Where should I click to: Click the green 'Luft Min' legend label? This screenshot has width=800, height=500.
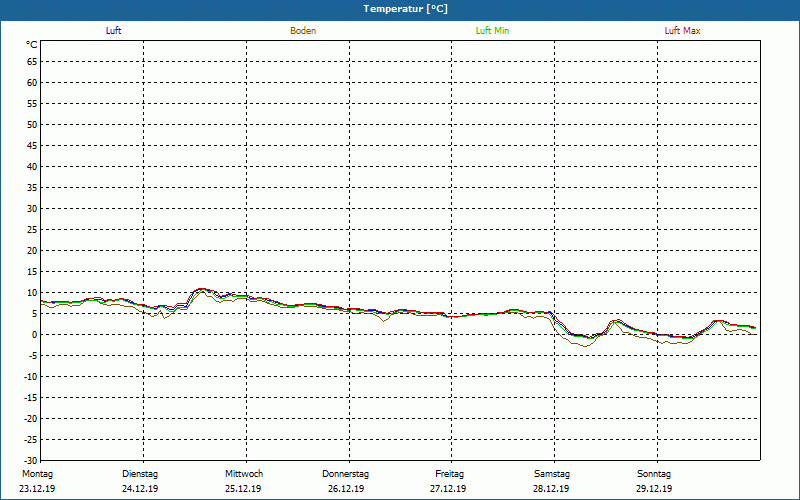(492, 31)
